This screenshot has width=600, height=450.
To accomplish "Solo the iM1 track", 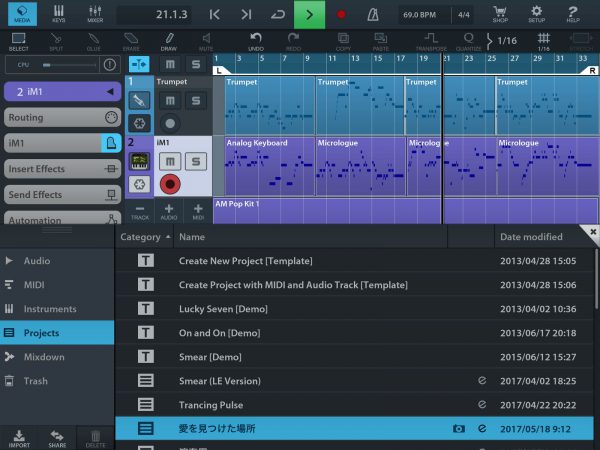I will coord(196,161).
